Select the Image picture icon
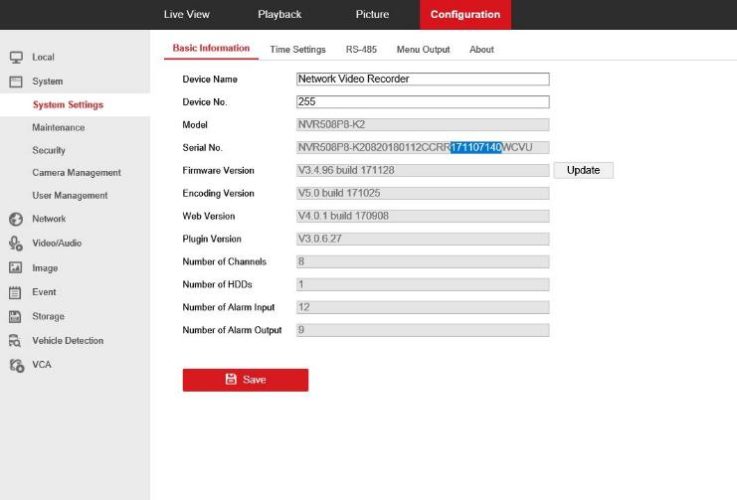This screenshot has height=500, width=737. 16,268
